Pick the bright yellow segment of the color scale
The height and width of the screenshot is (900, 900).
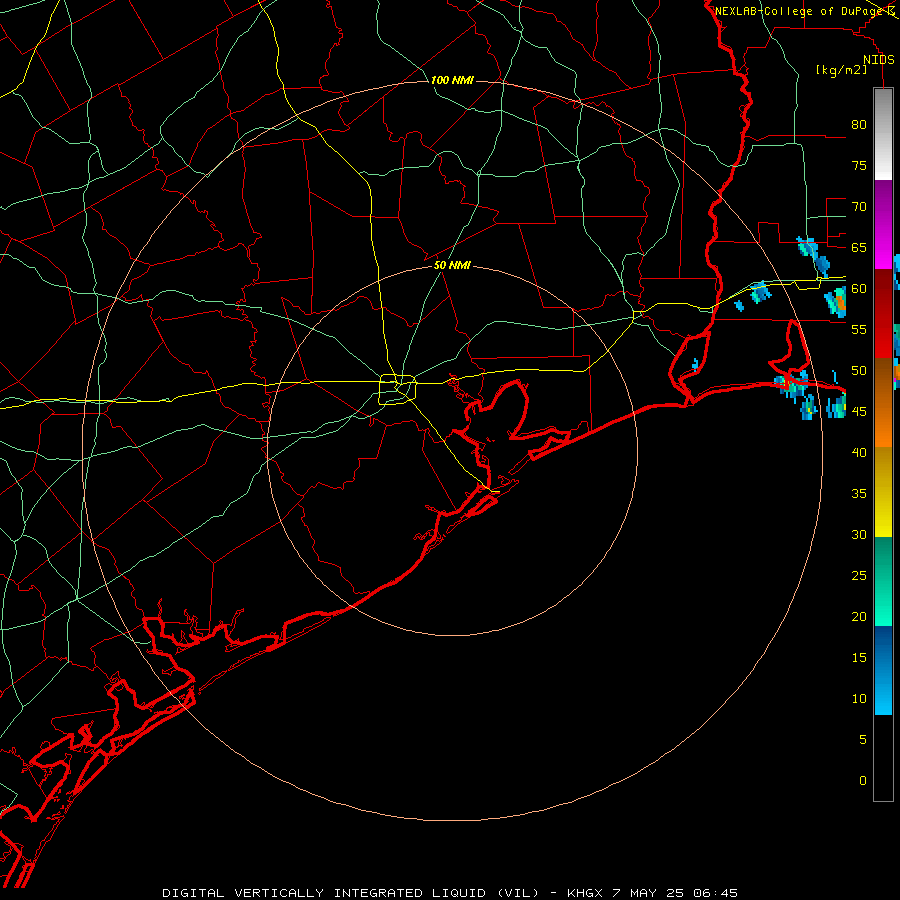[883, 492]
